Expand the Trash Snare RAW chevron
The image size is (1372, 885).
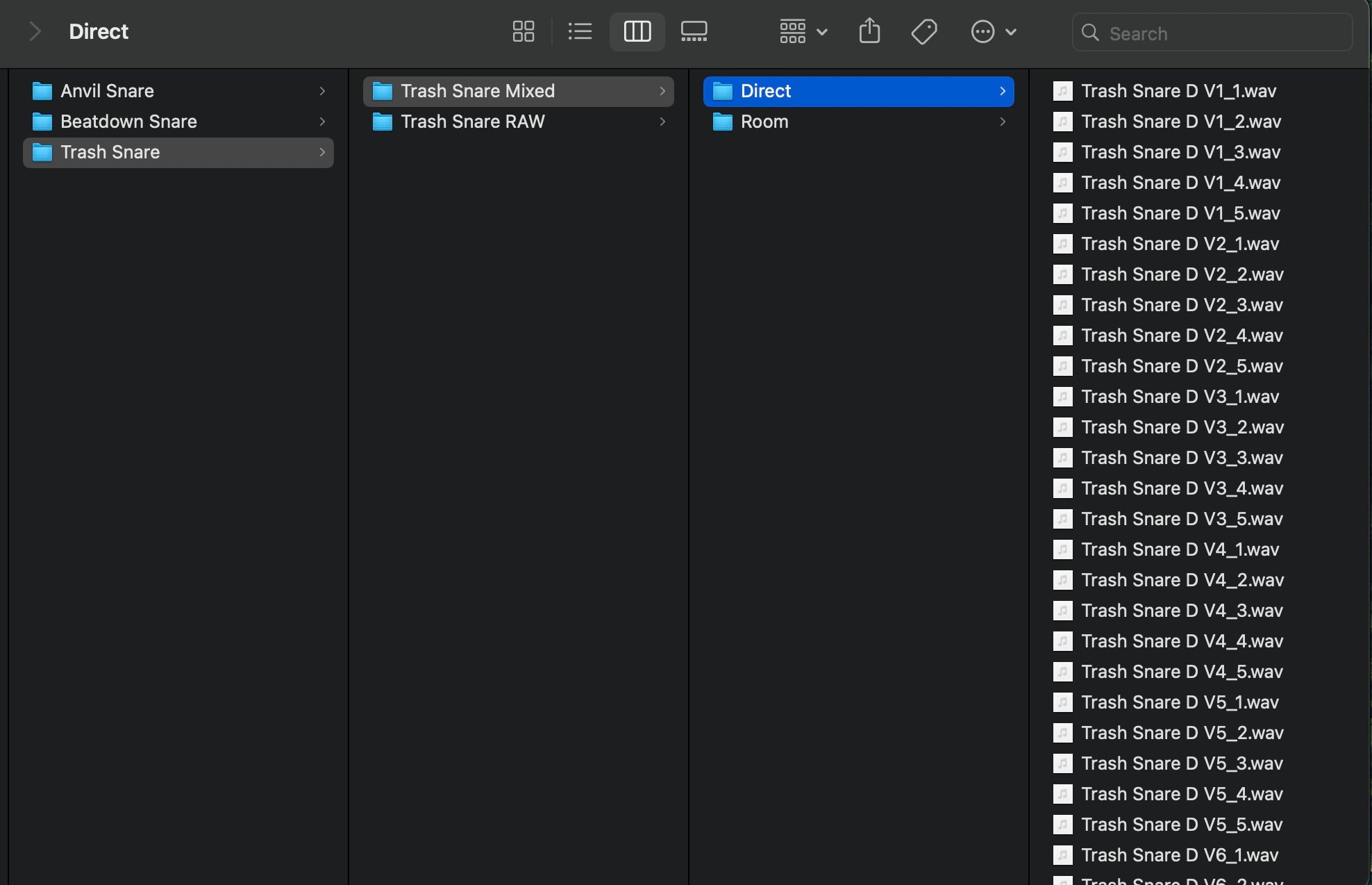point(662,122)
